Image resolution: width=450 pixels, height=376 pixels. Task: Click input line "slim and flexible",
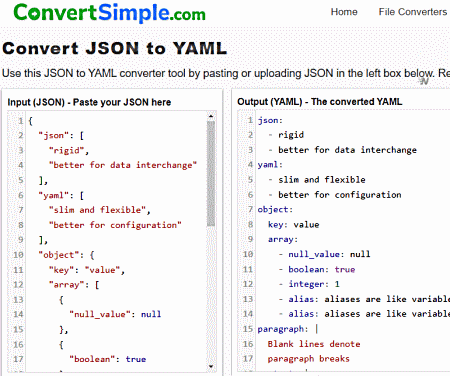click(x=100, y=210)
